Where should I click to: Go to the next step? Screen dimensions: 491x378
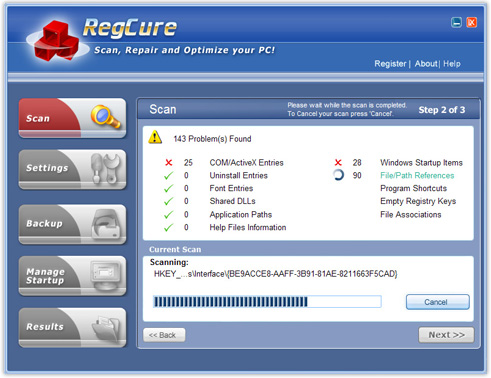coord(446,335)
